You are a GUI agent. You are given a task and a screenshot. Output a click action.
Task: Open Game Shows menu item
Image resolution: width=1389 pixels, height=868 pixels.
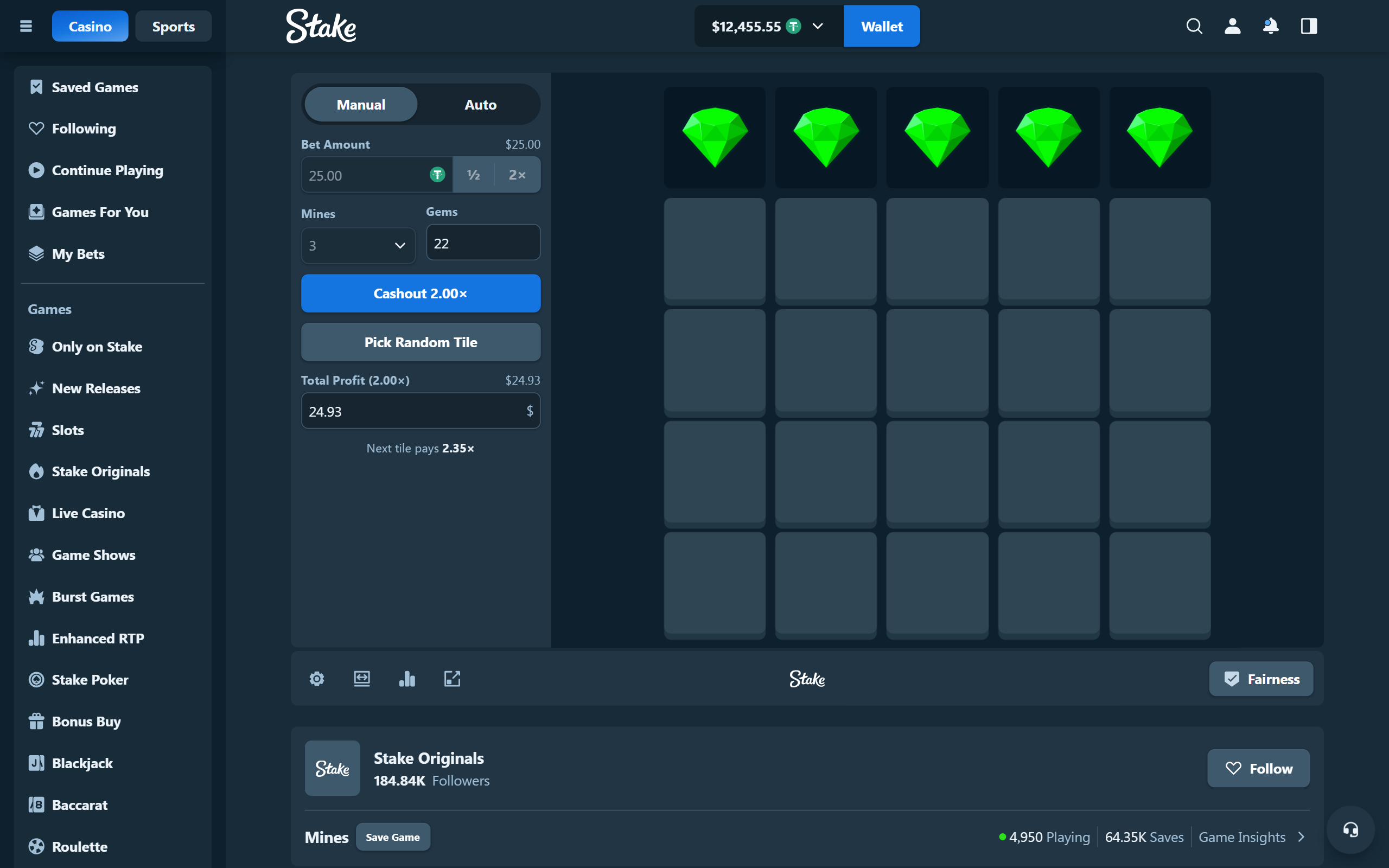[113, 555]
